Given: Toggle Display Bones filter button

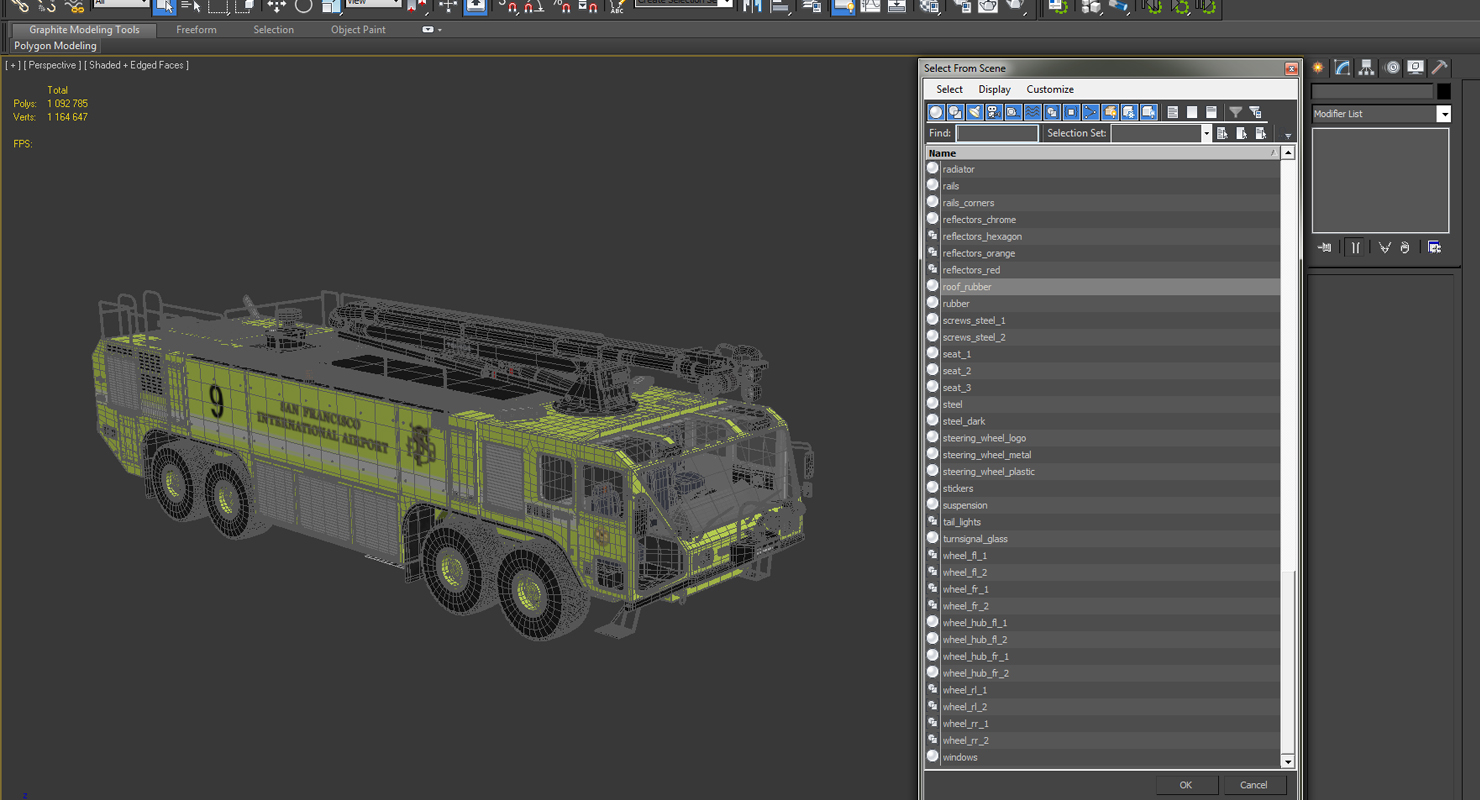Looking at the screenshot, I should [x=1090, y=112].
